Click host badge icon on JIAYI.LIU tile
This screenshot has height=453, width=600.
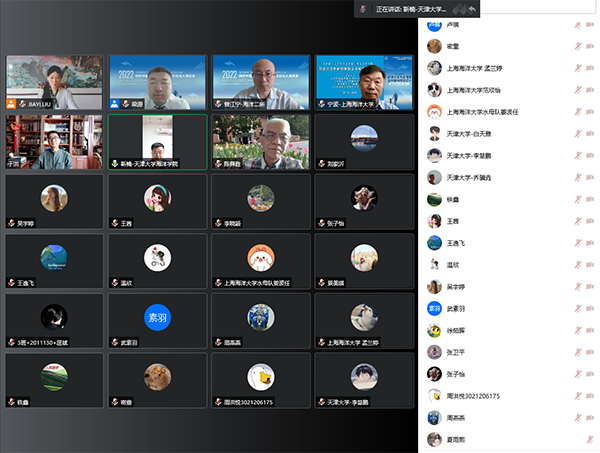[12, 103]
